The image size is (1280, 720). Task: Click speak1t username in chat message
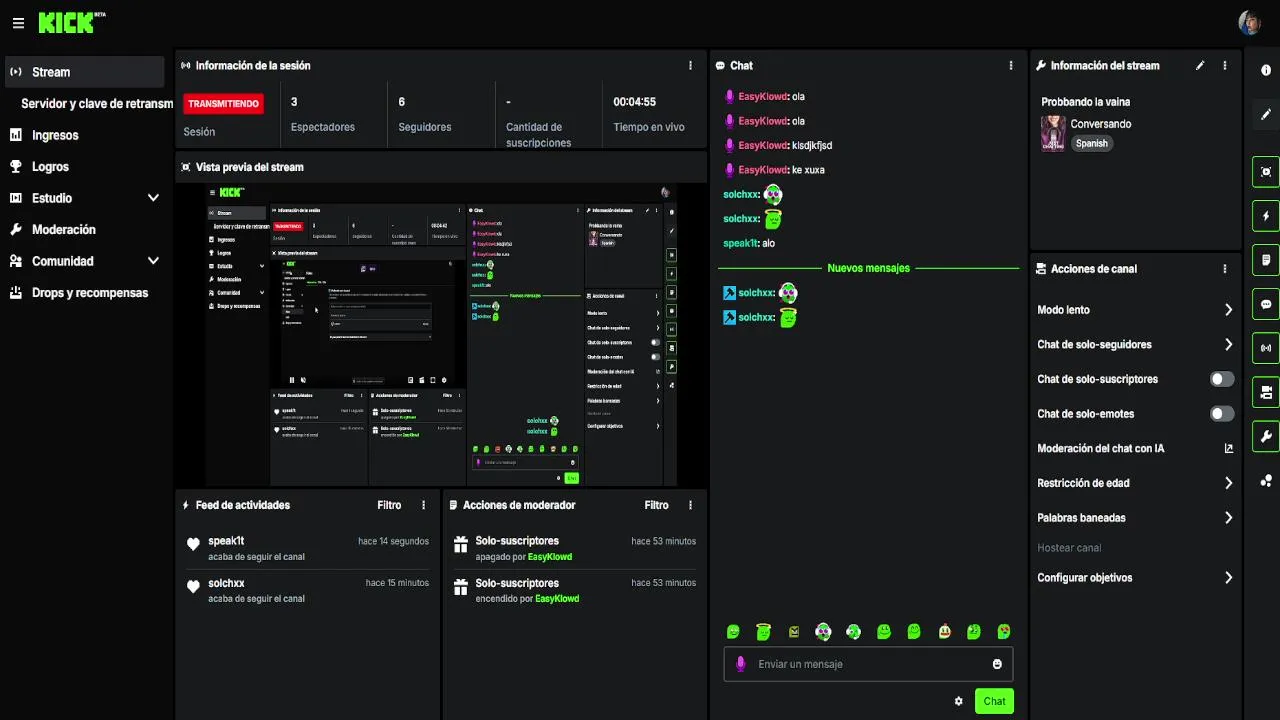pos(741,243)
